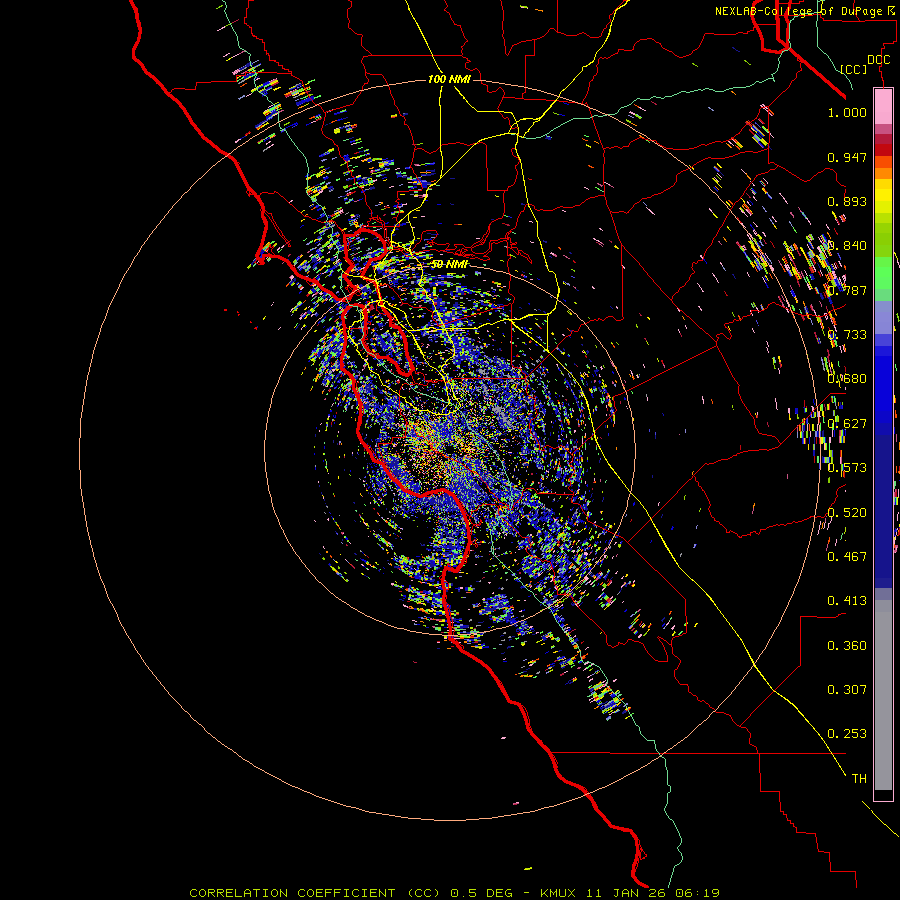Click the TH label at the scale bottom
This screenshot has height=900, width=900.
[x=859, y=779]
